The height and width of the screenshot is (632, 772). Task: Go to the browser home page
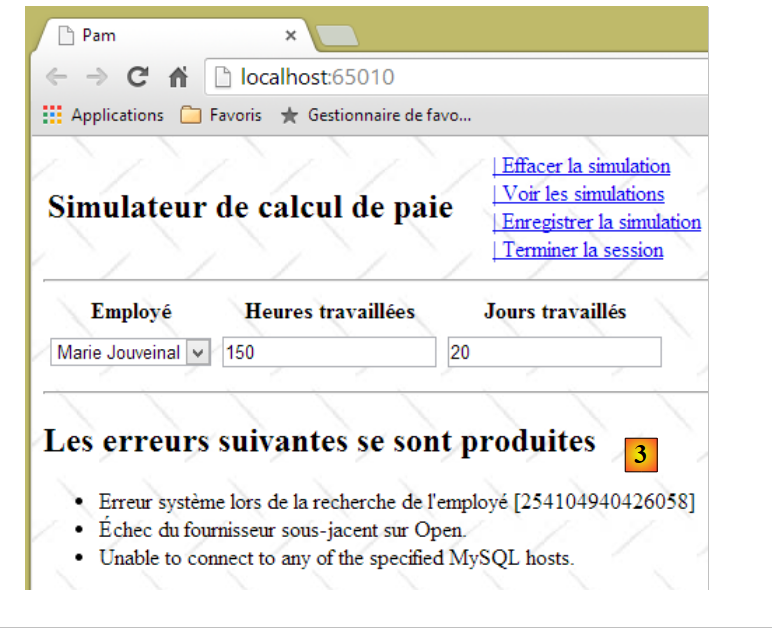(178, 78)
